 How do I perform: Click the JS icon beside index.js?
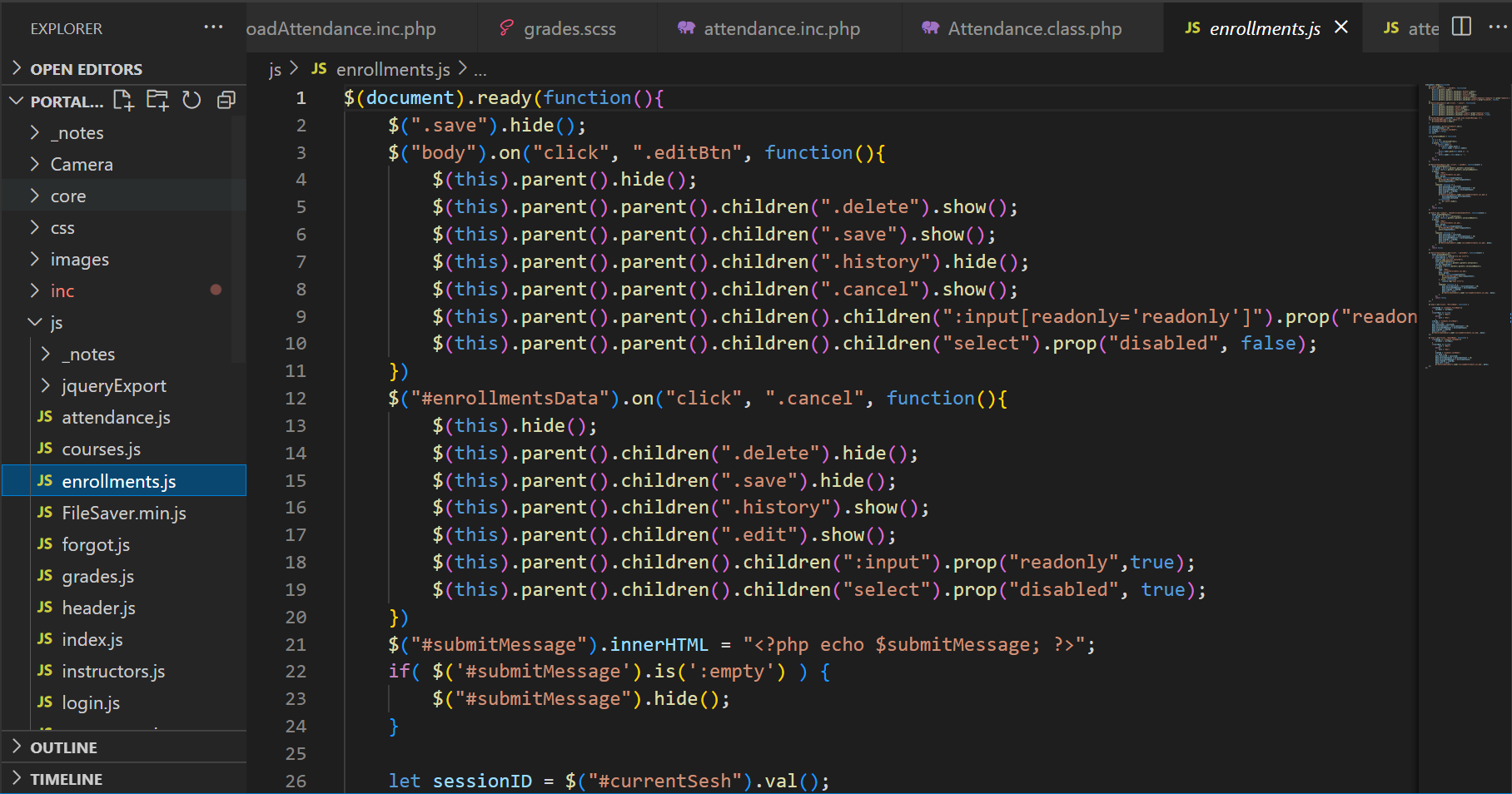[45, 638]
